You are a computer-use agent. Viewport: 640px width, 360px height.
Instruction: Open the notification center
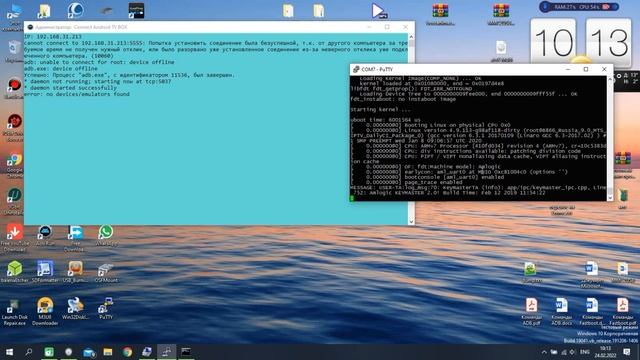click(627, 352)
